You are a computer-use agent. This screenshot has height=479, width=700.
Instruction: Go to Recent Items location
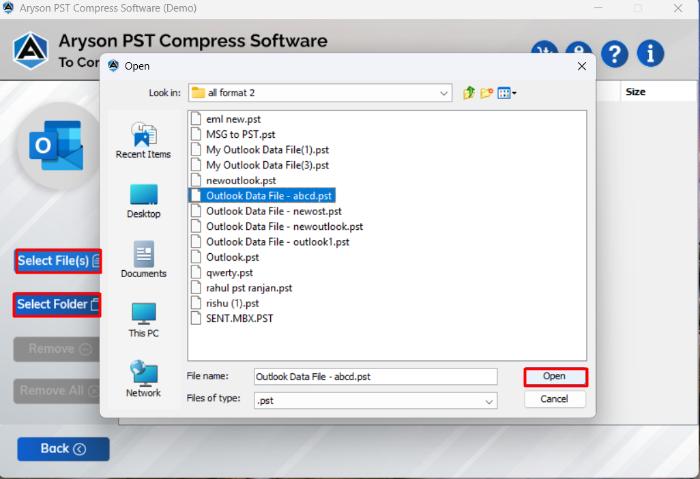[x=143, y=141]
